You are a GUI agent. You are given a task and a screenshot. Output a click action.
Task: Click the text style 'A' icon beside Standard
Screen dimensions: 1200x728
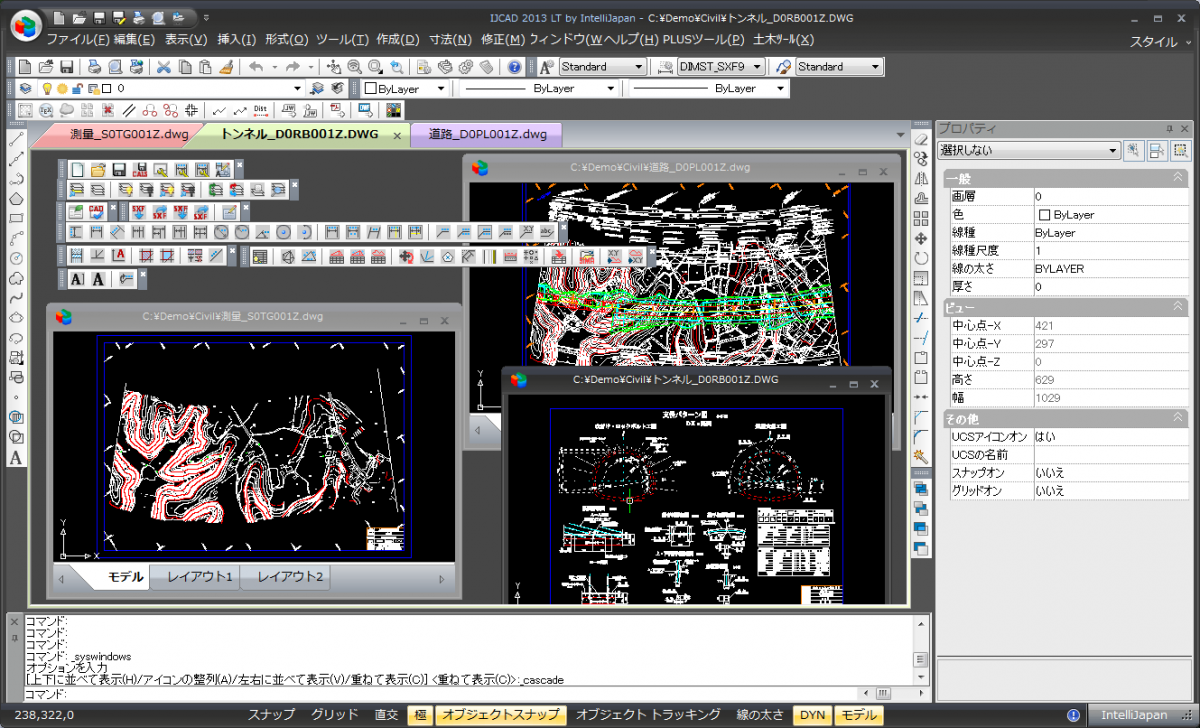click(x=547, y=67)
